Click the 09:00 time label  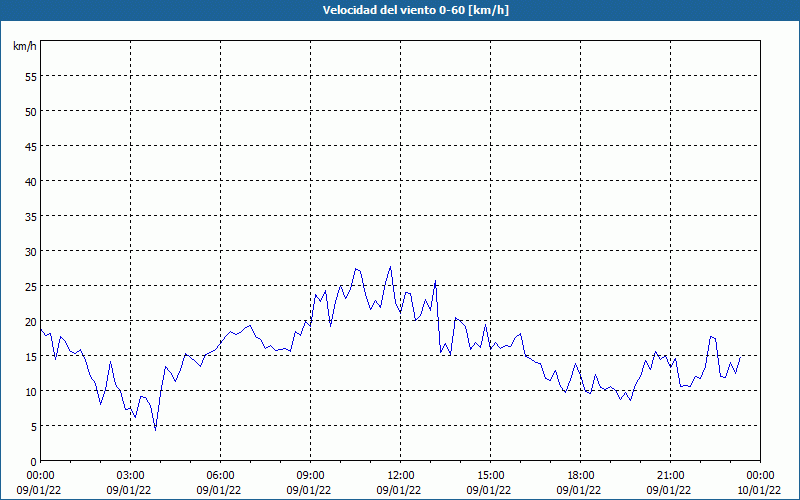click(311, 476)
